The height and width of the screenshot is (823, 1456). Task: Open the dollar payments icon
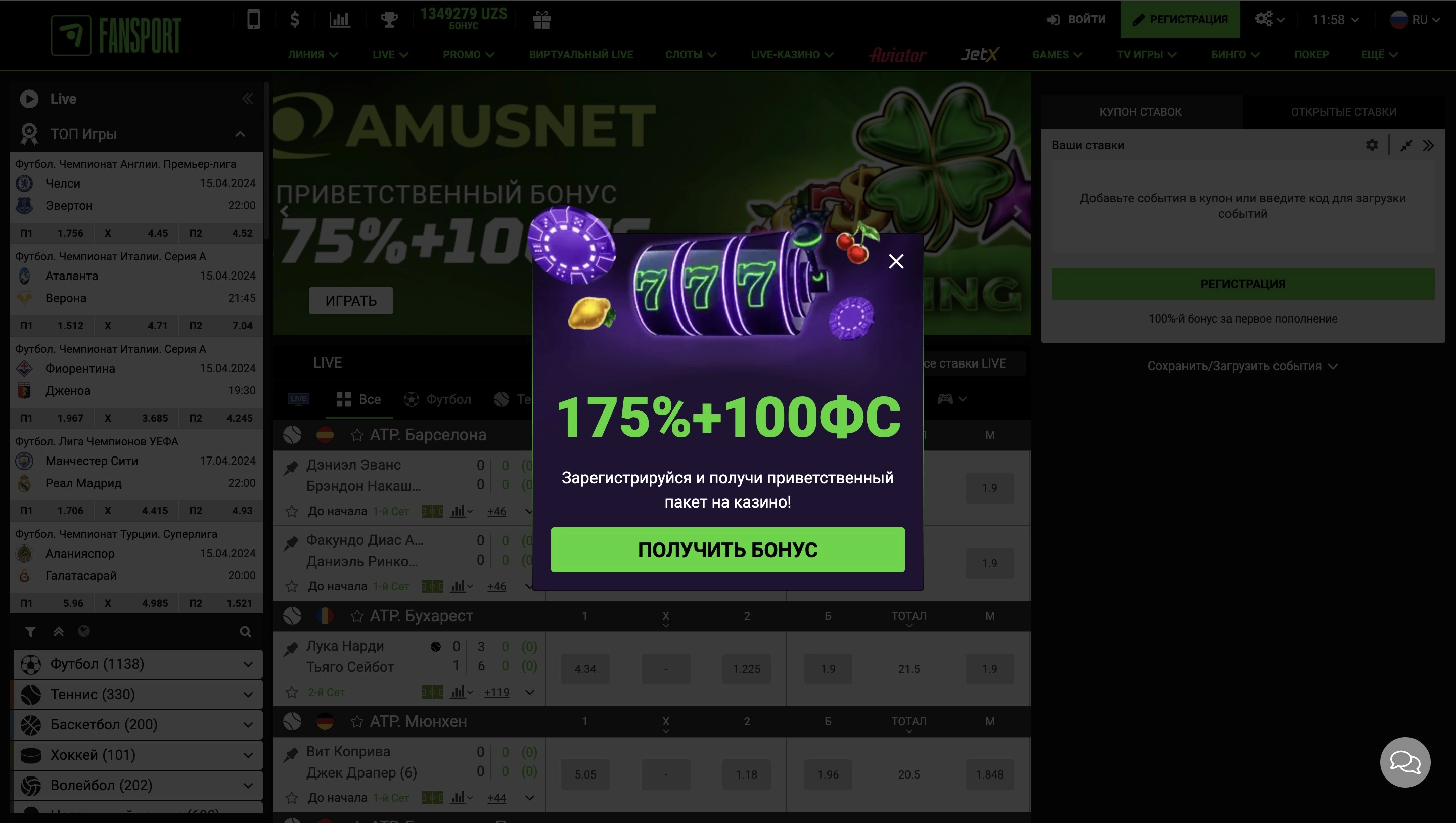pos(294,19)
